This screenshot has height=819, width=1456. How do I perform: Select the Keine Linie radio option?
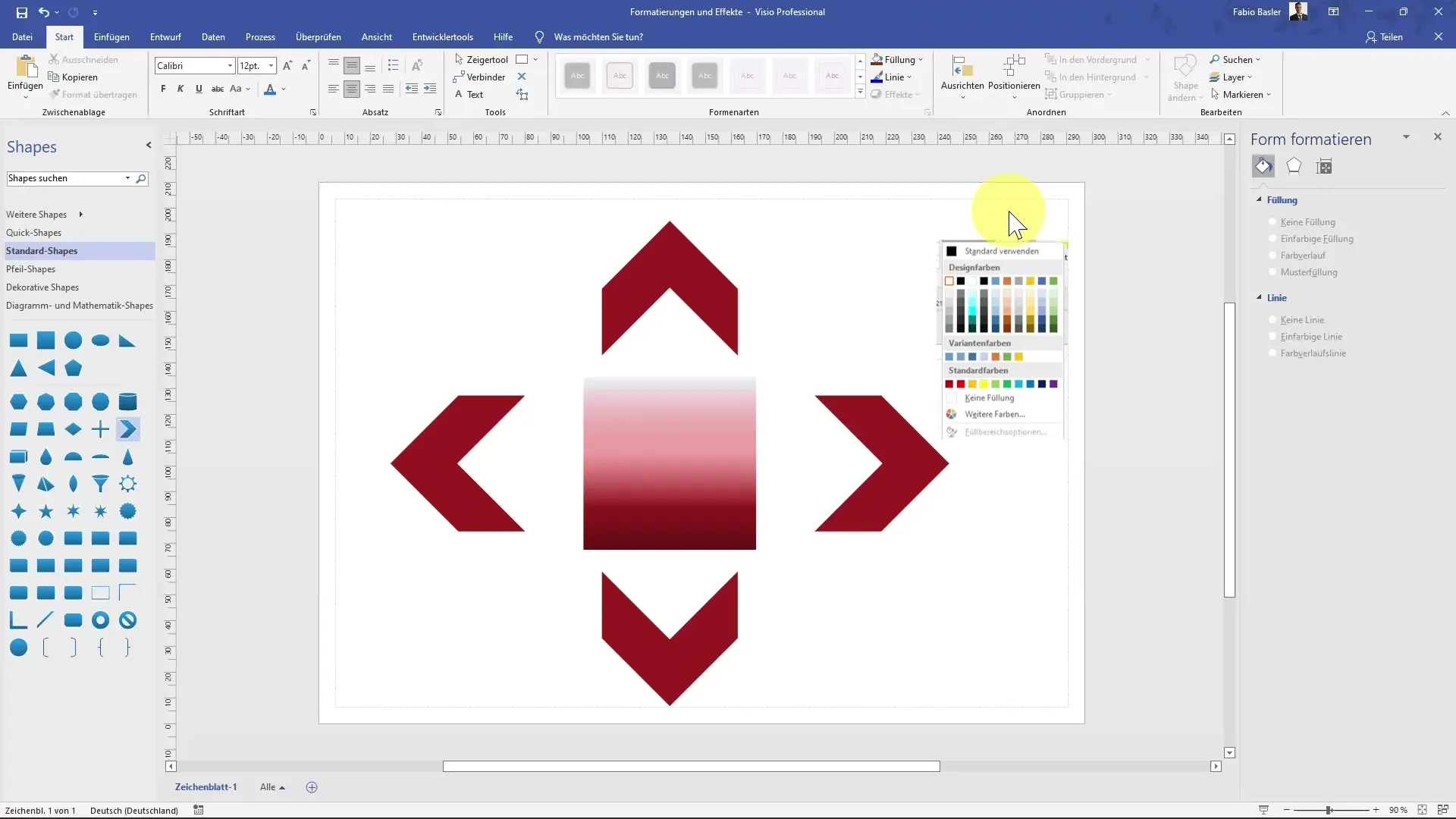[1273, 320]
